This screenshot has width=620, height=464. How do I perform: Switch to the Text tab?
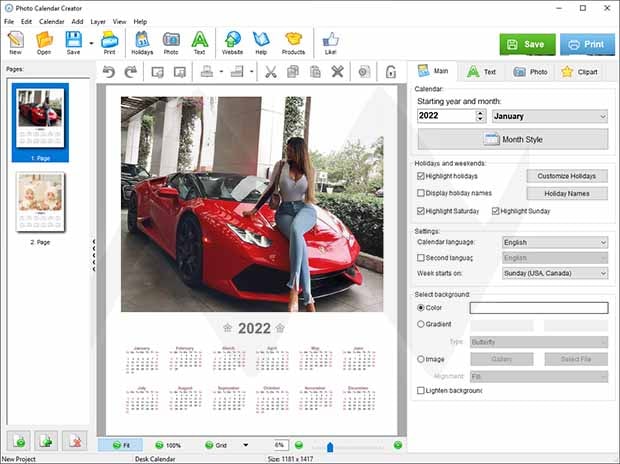481,72
